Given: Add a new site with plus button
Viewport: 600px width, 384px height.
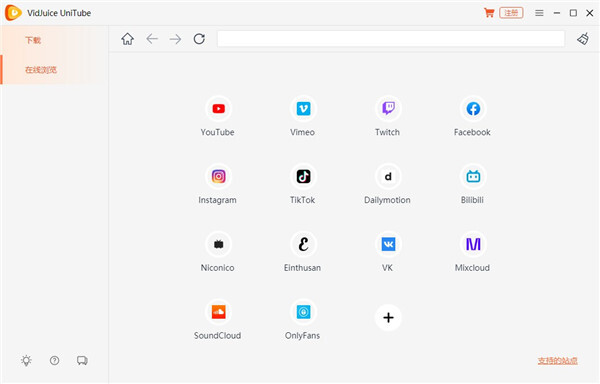Looking at the screenshot, I should click(x=388, y=317).
